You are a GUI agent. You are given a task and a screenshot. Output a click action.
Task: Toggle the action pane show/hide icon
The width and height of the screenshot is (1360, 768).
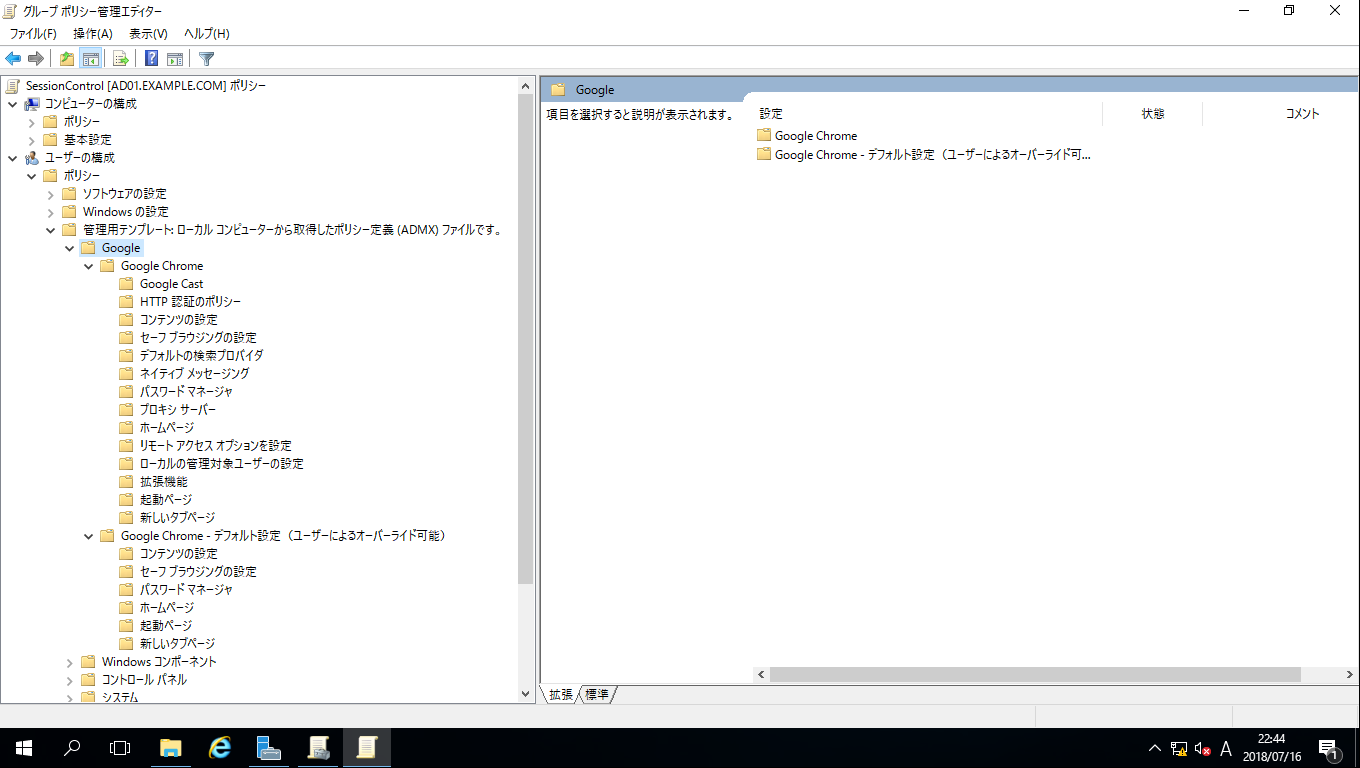coord(175,59)
